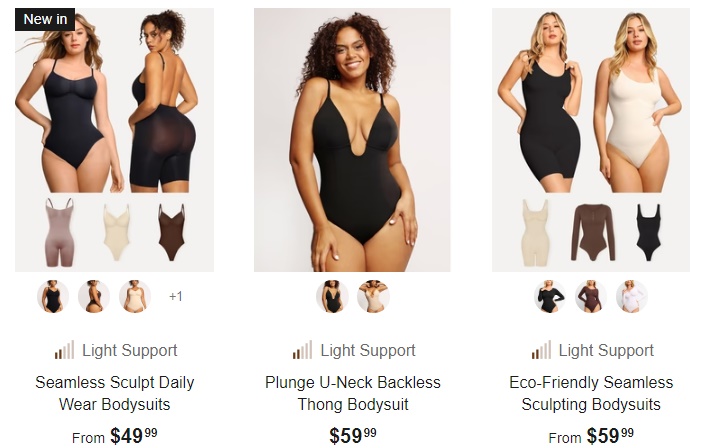Viewport: 710px width, 448px height.
Task: Select black color swatch for Seamless Sculpt bodysuit
Action: point(53,296)
